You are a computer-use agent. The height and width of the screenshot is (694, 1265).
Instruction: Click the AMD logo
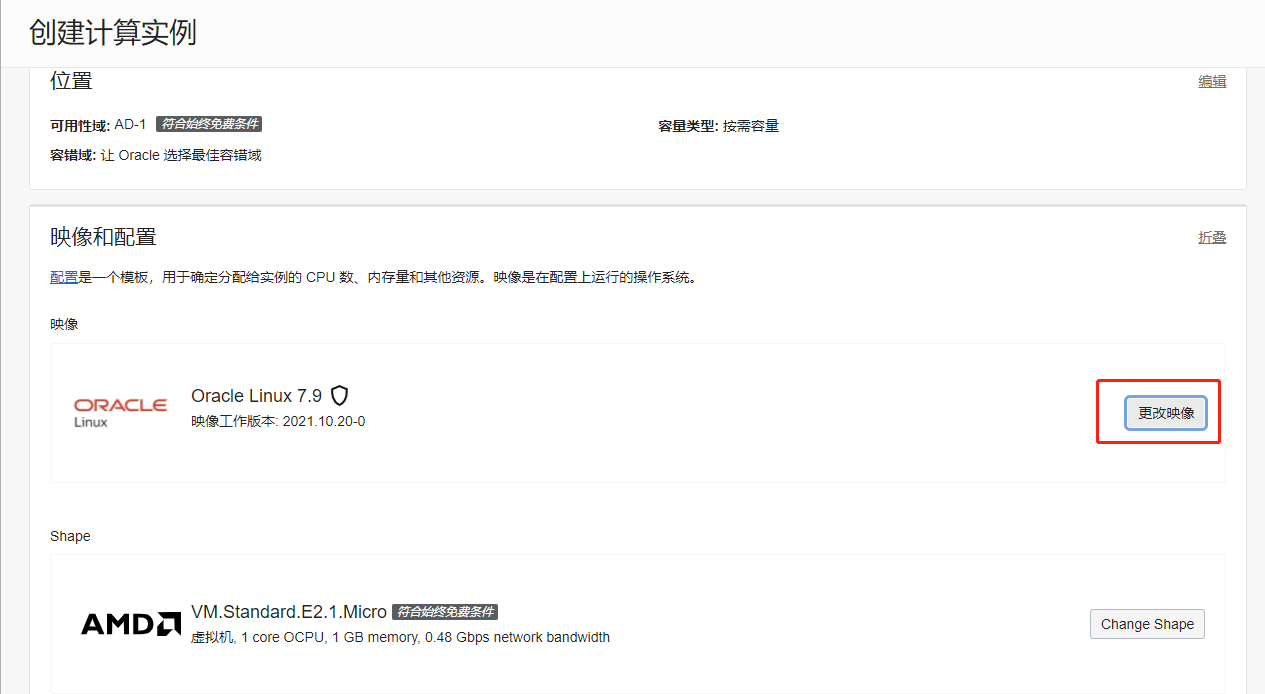131,624
